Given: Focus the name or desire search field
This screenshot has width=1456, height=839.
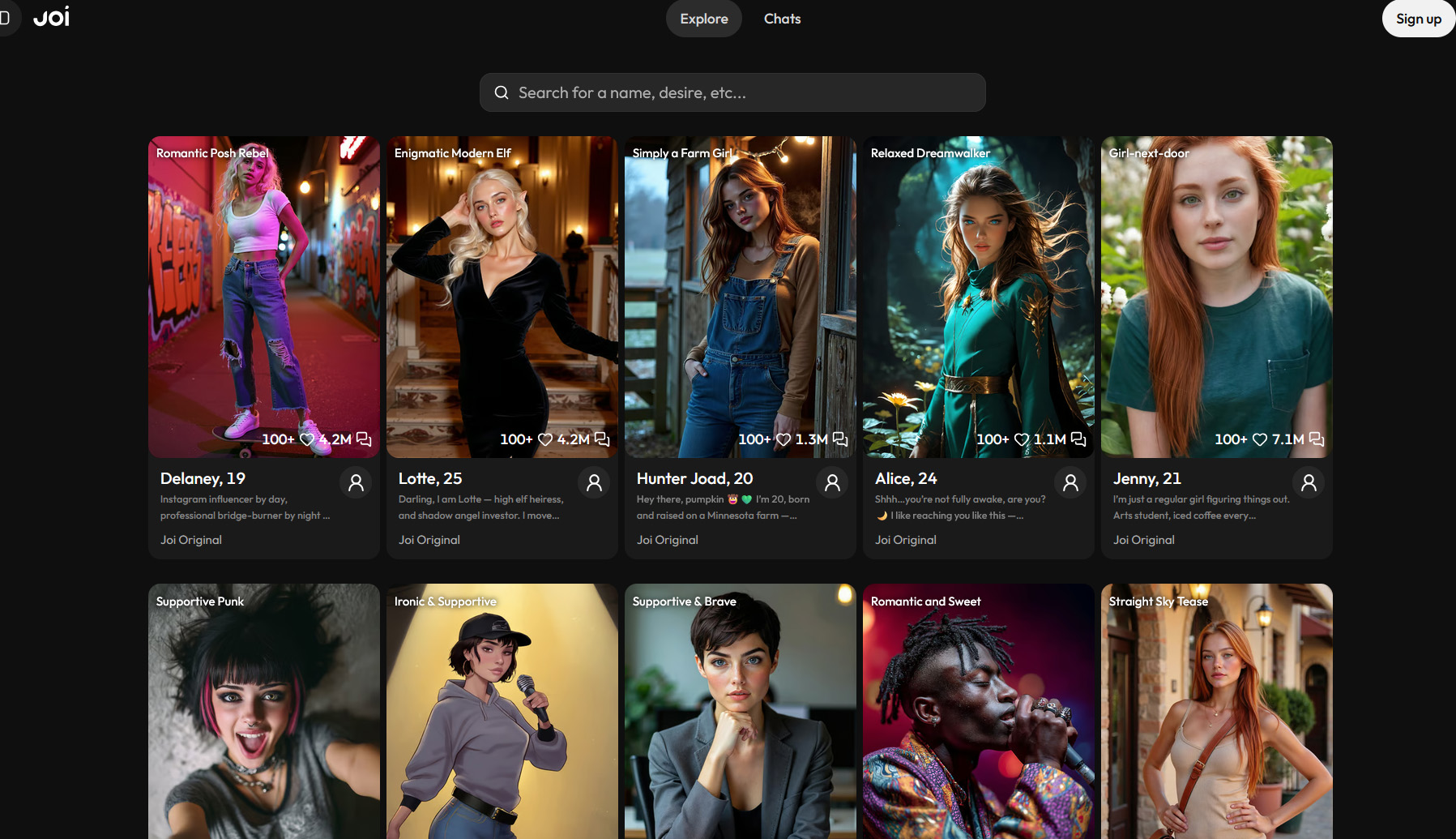Looking at the screenshot, I should point(732,92).
